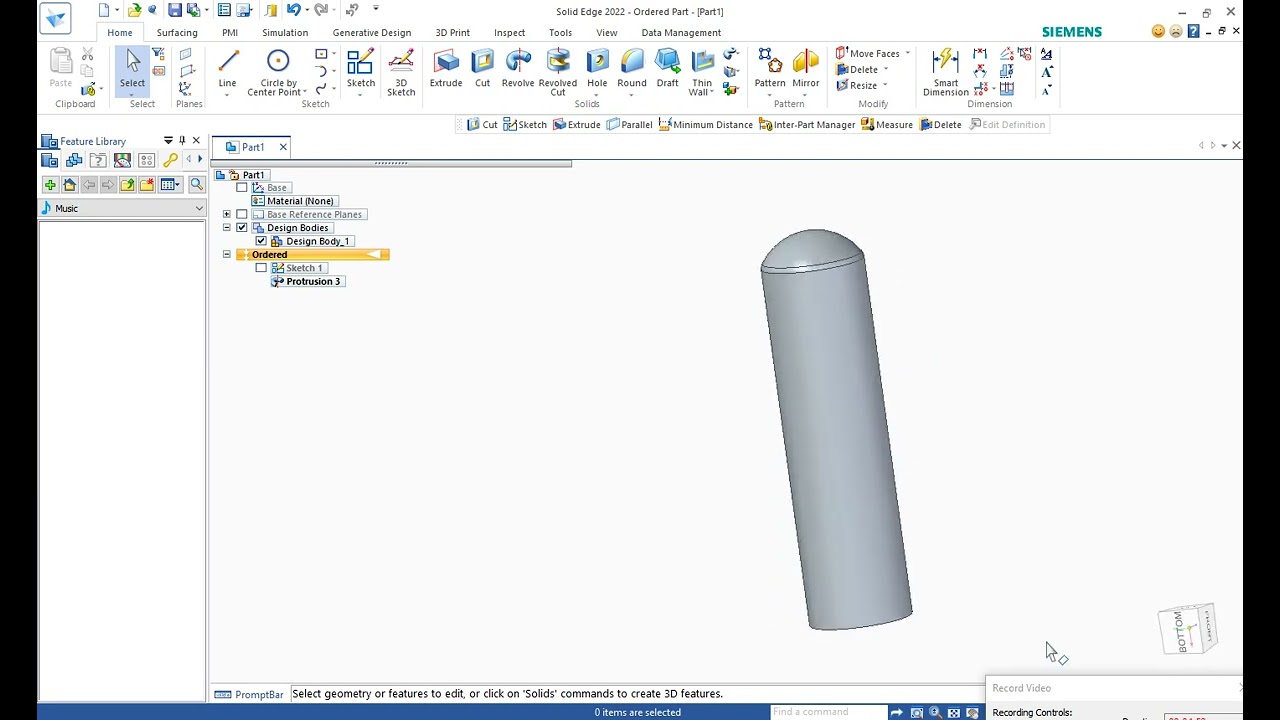The width and height of the screenshot is (1280, 720).
Task: Save the document with floppy icon
Action: [x=175, y=11]
